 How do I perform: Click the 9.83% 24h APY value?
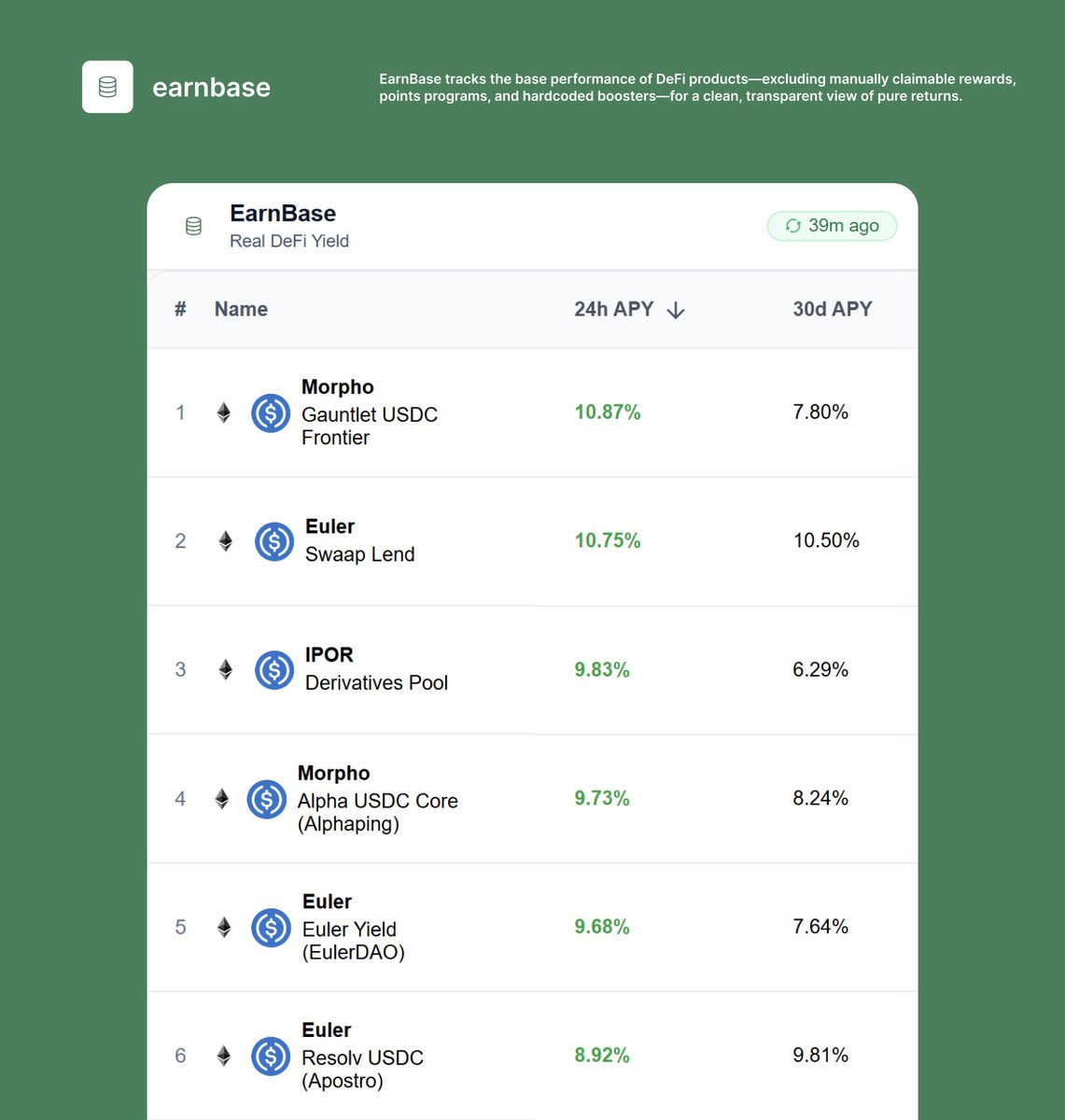(602, 669)
